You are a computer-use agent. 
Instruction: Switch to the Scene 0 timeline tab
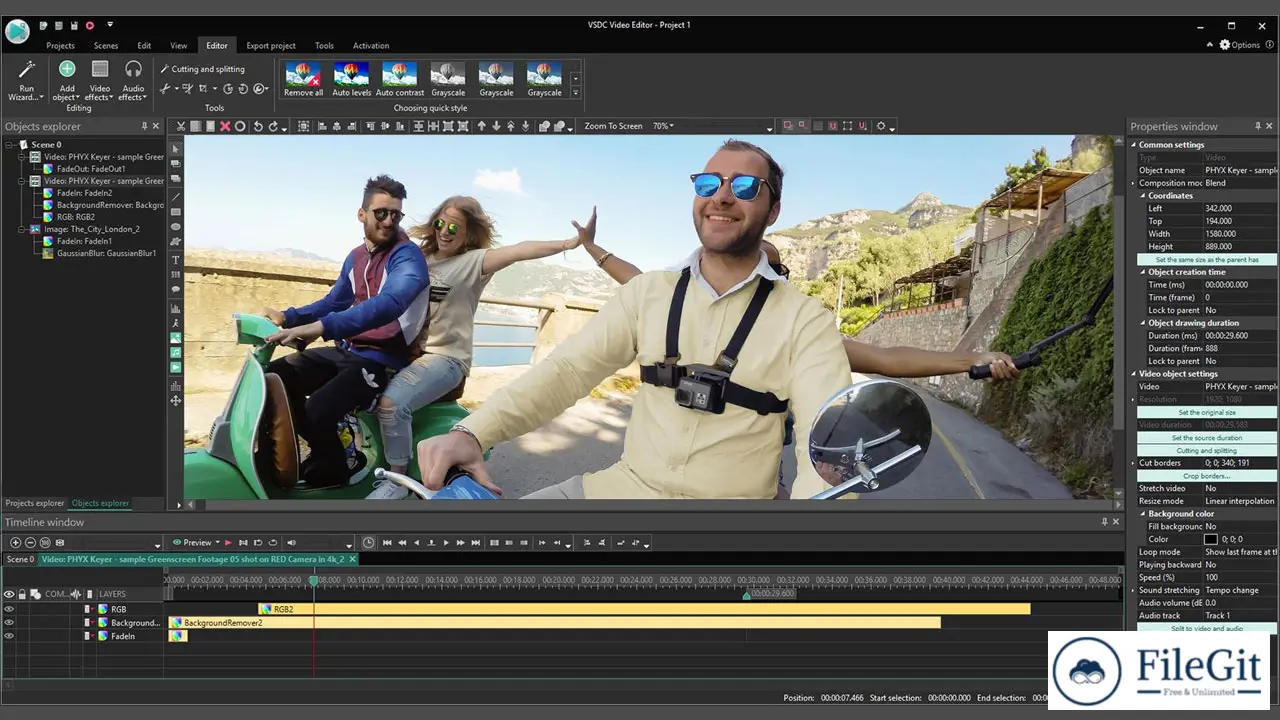pyautogui.click(x=20, y=559)
